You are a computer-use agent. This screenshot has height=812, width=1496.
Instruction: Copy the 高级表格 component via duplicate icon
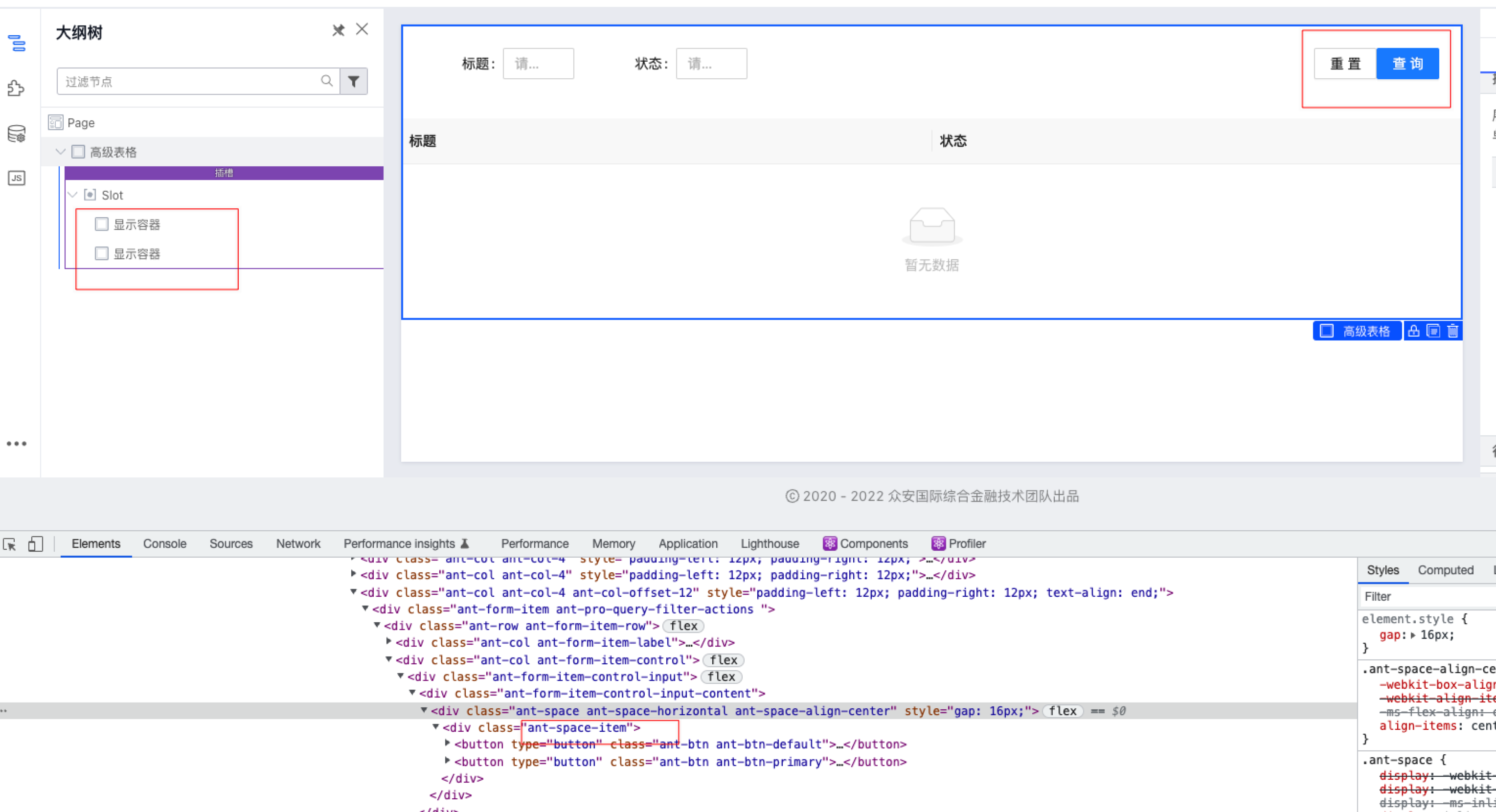click(x=1433, y=331)
